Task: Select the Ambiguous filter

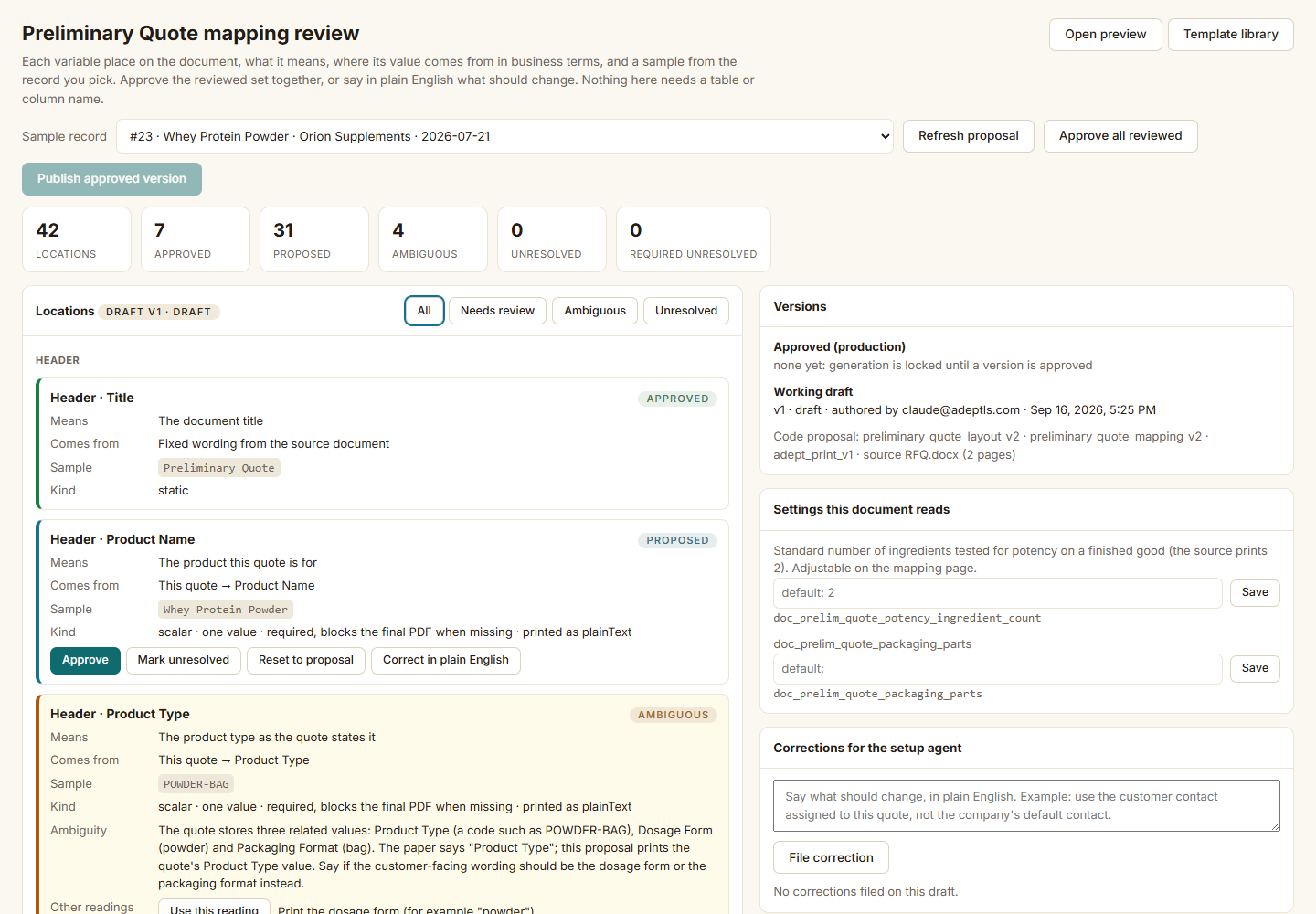Action: 595,311
